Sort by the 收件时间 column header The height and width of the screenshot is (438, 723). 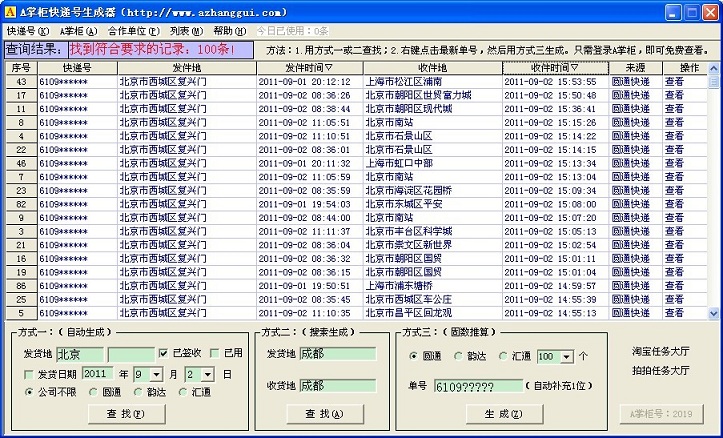click(555, 68)
